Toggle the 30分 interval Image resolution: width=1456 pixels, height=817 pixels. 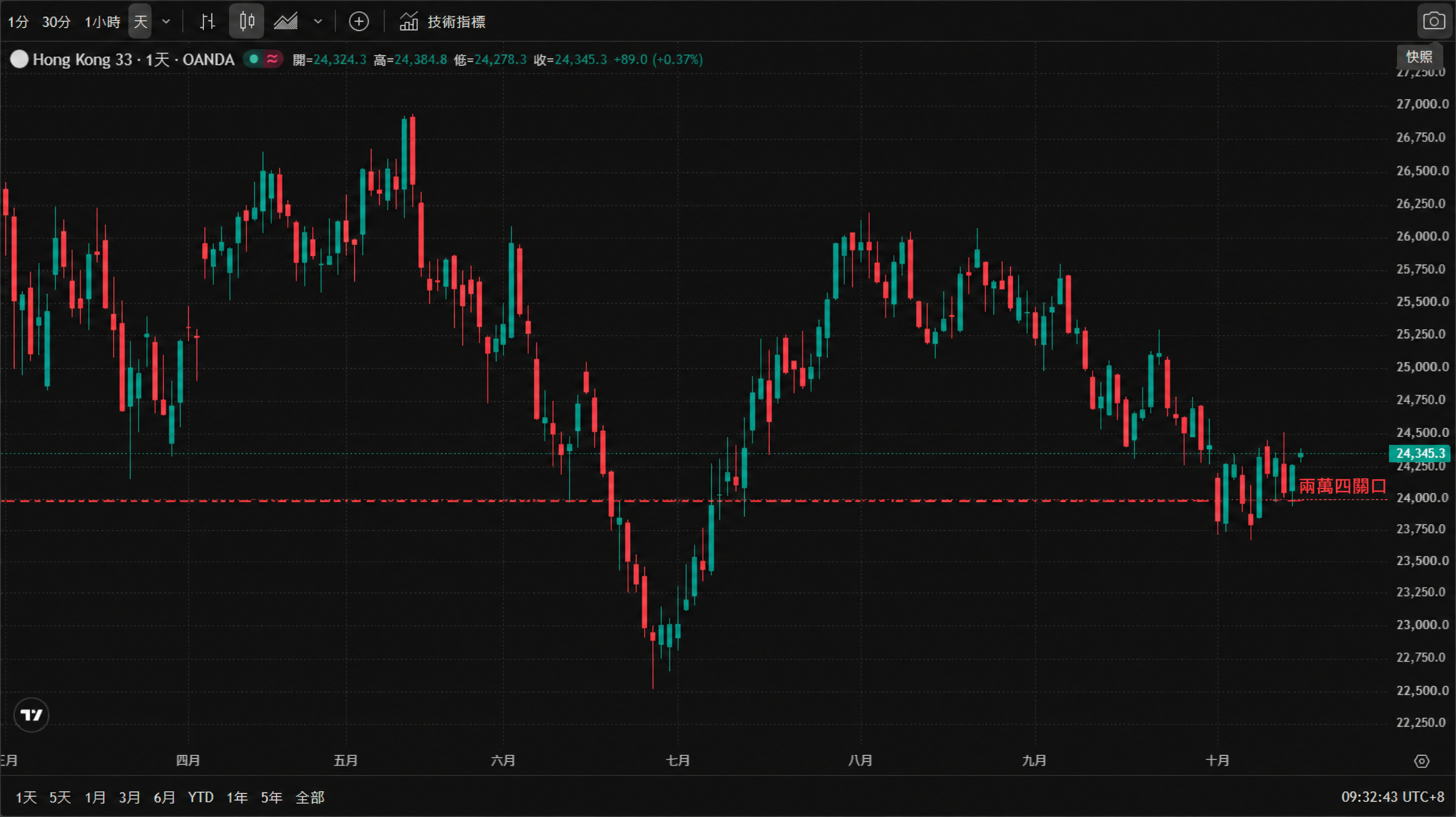tap(56, 21)
